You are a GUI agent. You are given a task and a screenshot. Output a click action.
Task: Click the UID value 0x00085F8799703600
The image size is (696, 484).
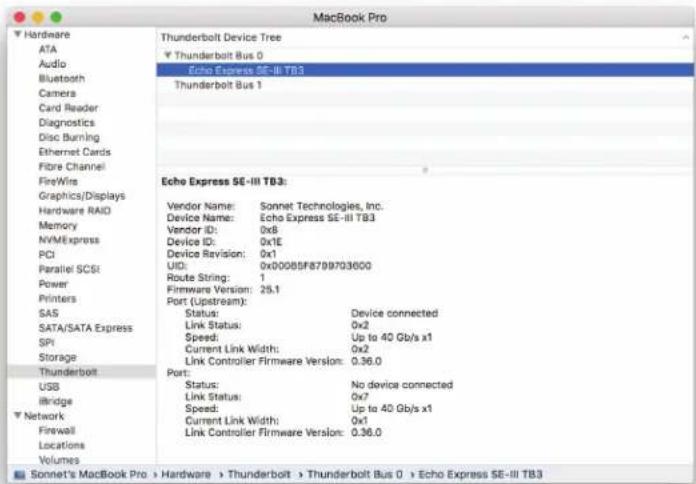(x=316, y=266)
